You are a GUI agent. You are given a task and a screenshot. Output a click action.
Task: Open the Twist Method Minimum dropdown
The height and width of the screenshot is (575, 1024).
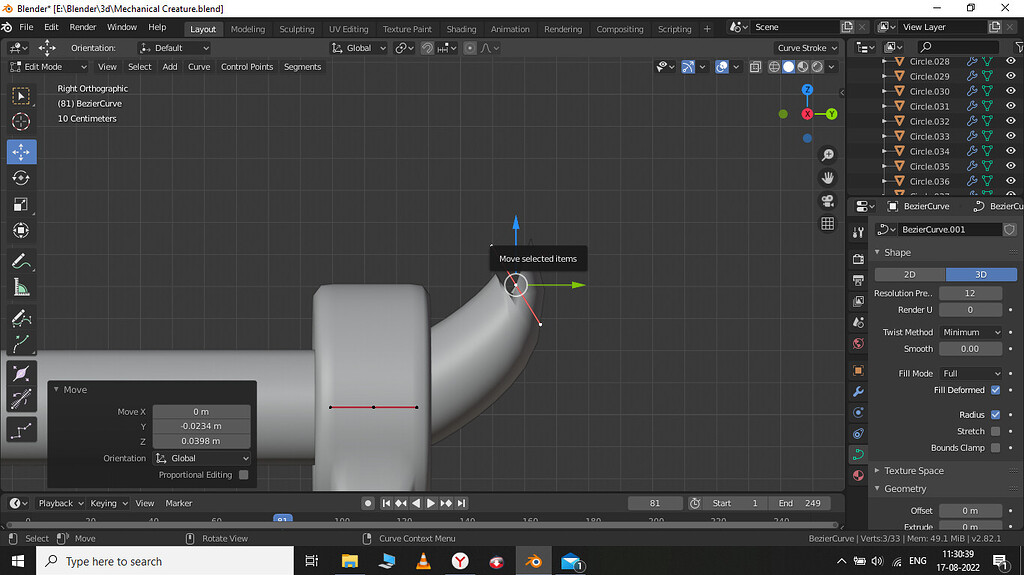pos(971,332)
